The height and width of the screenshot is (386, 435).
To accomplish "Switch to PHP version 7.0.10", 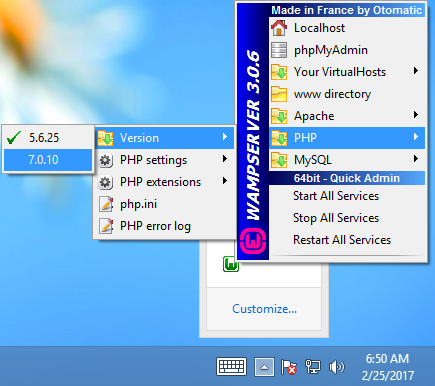I will tap(48, 160).
